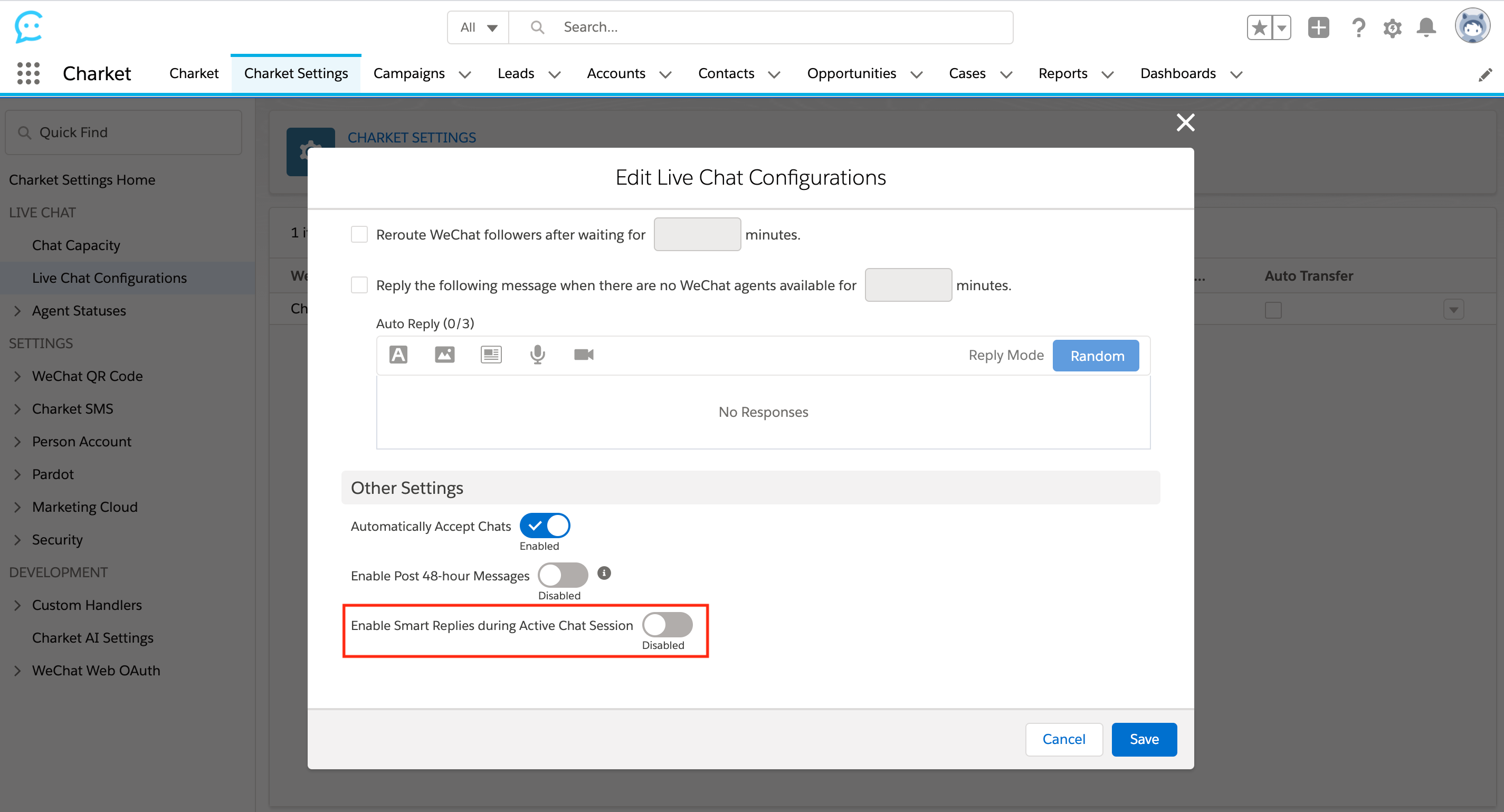Open the All search scope dropdown
The width and height of the screenshot is (1504, 812).
coord(478,27)
